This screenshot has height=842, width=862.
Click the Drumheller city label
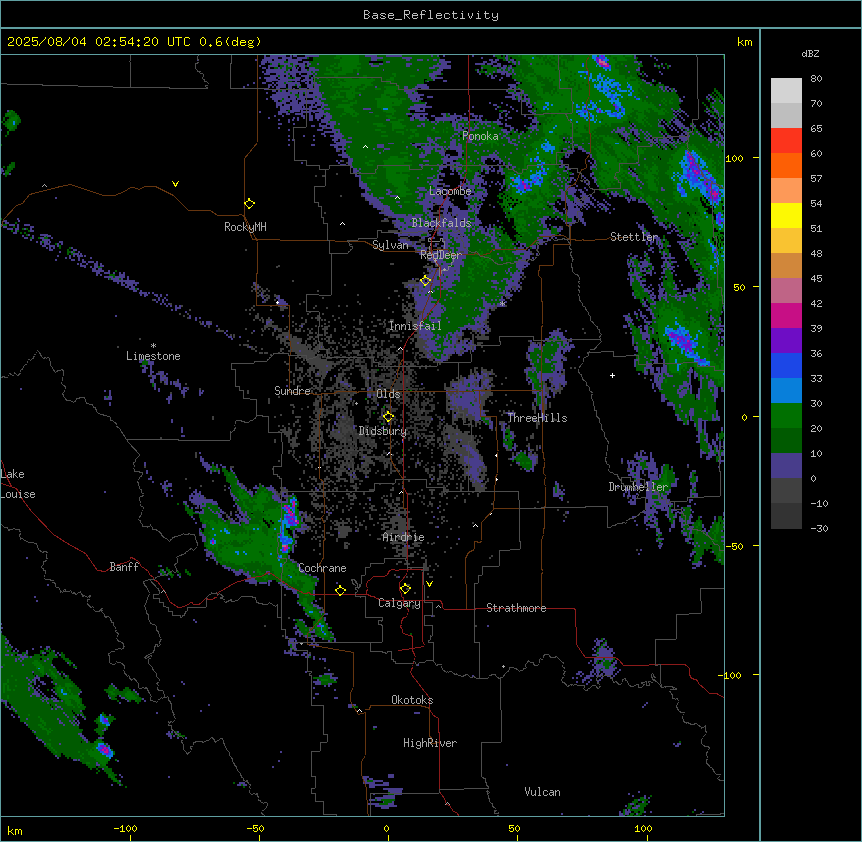click(x=638, y=487)
